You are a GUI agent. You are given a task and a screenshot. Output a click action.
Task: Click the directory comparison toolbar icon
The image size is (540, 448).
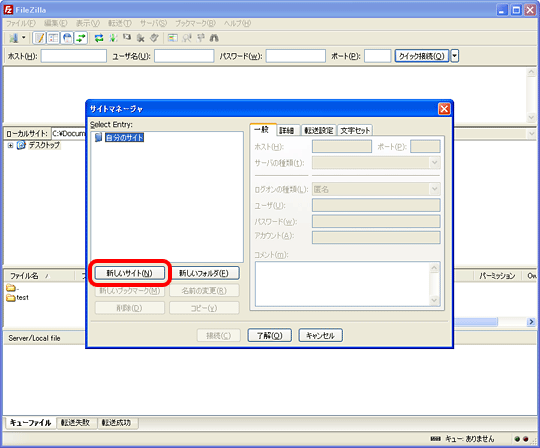(187, 38)
